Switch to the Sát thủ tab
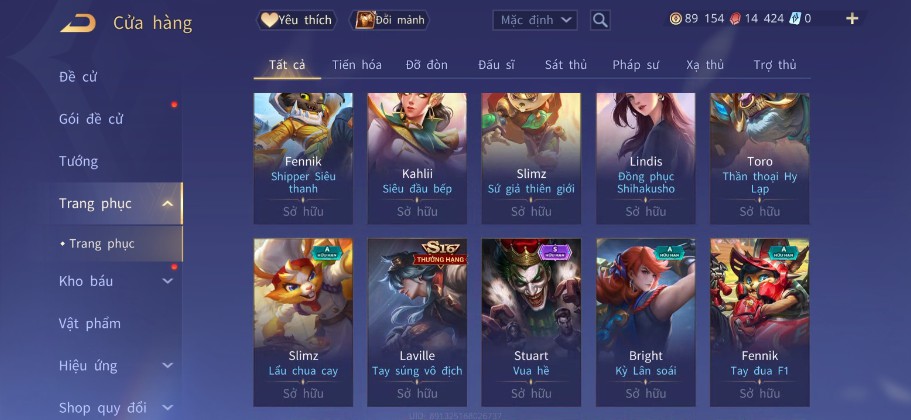 (566, 65)
